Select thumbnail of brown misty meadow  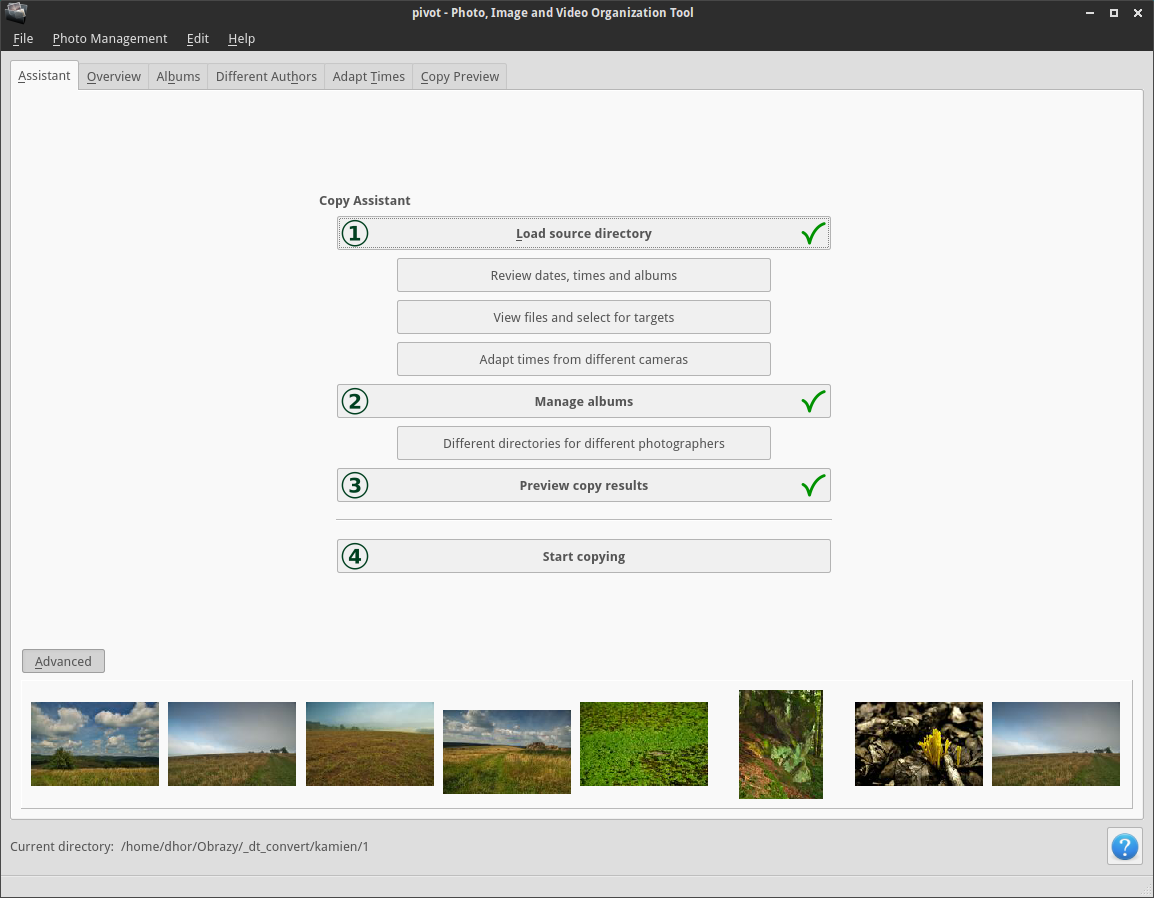(x=369, y=743)
